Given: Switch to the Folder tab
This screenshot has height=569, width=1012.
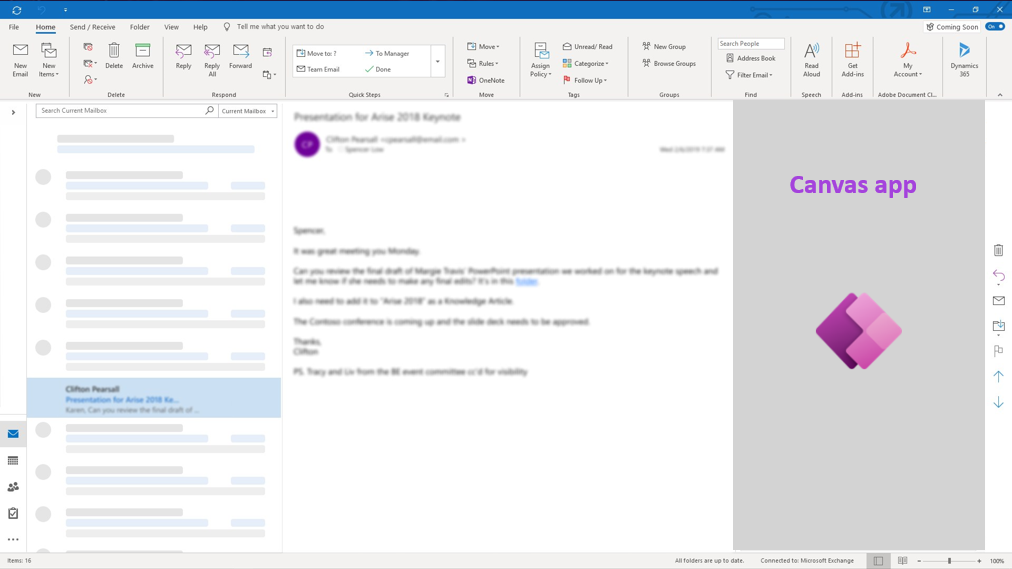Looking at the screenshot, I should pos(139,27).
